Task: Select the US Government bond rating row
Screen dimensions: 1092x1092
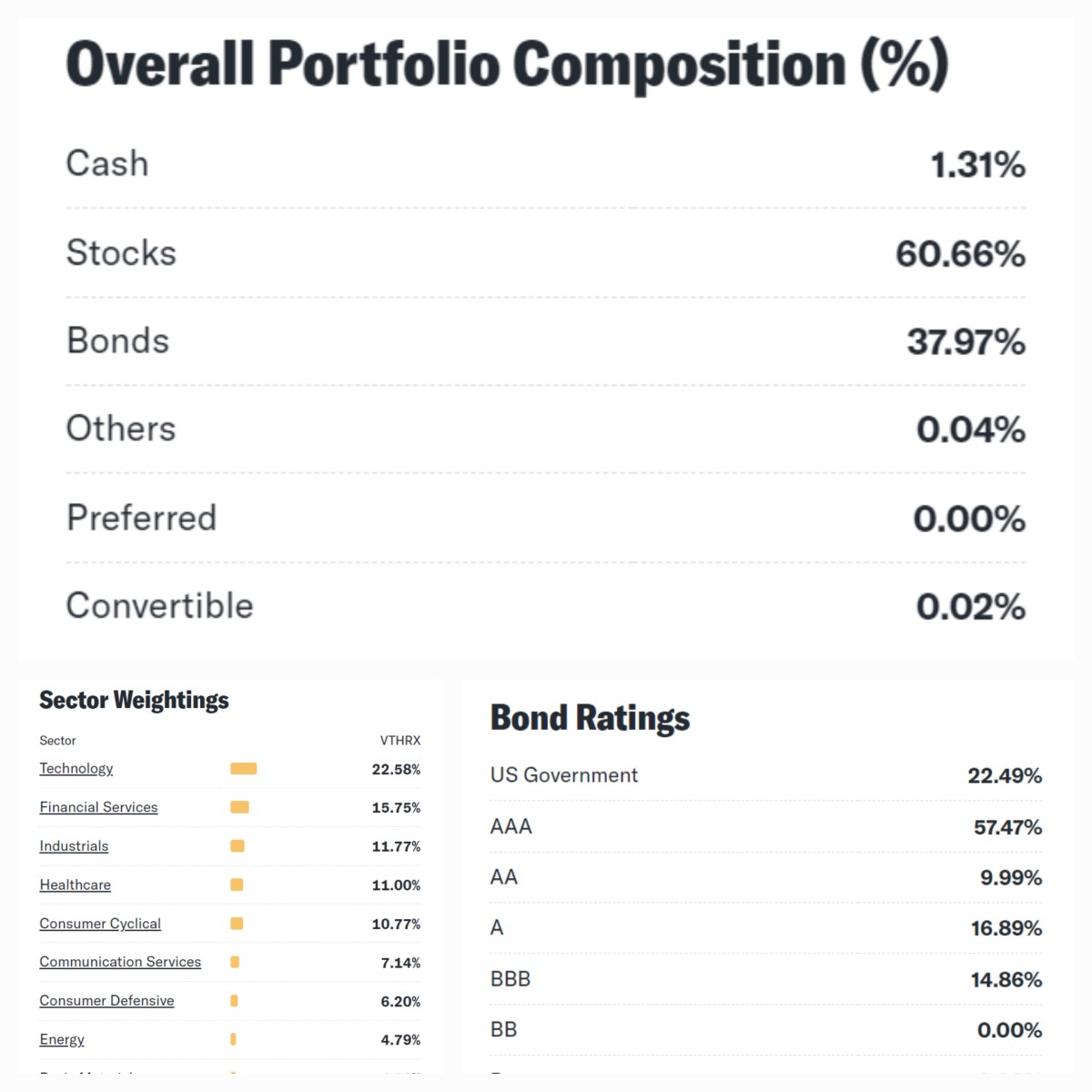Action: [x=563, y=775]
